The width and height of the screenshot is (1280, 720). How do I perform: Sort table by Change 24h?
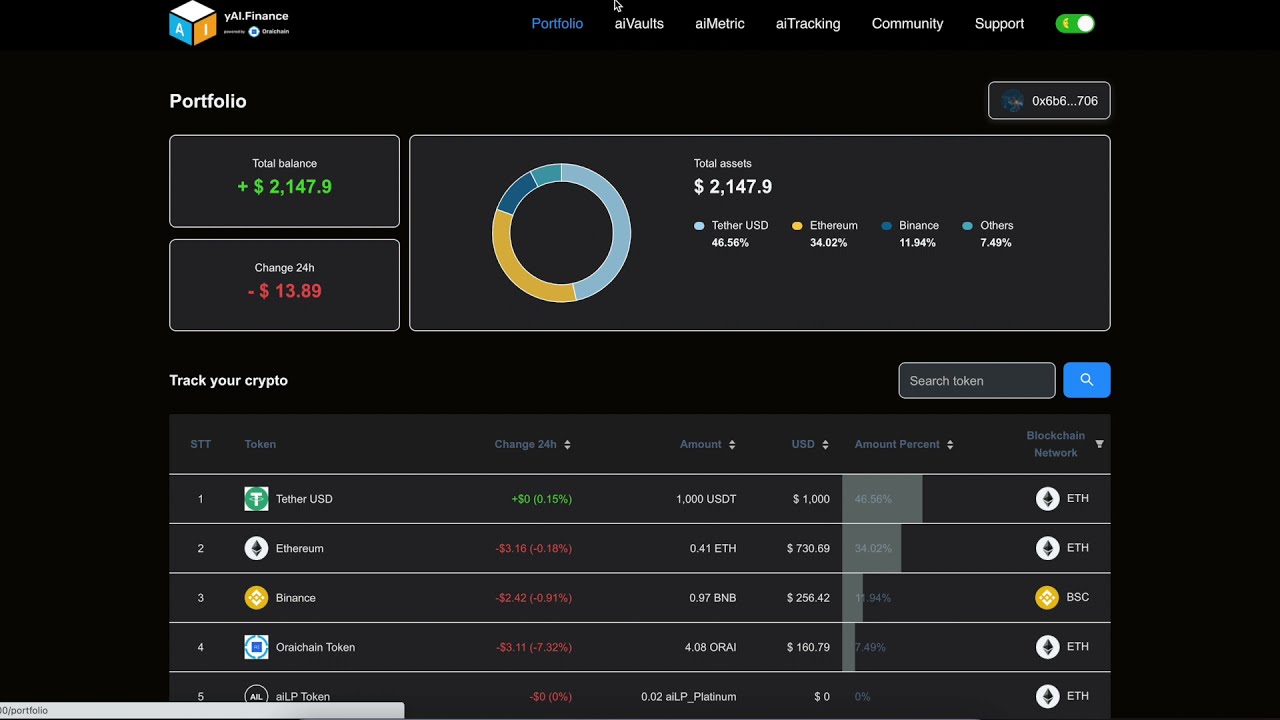[x=567, y=445]
